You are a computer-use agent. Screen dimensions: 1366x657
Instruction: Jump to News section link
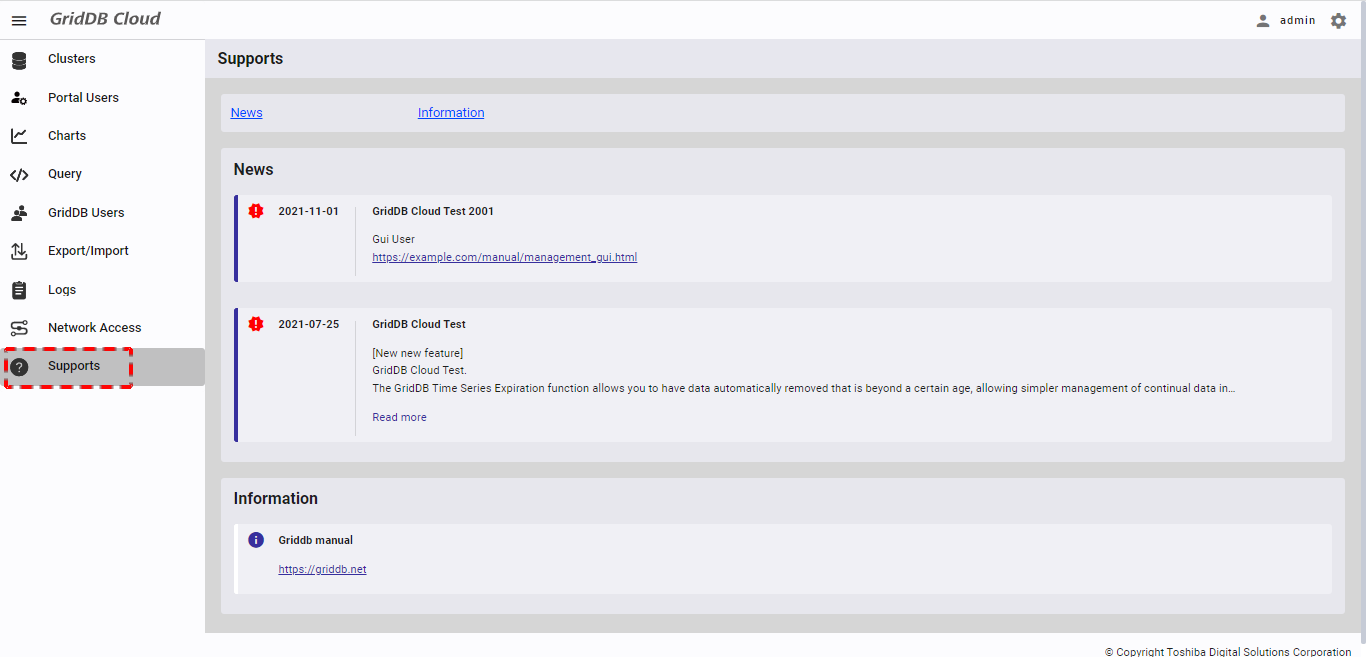click(x=246, y=113)
